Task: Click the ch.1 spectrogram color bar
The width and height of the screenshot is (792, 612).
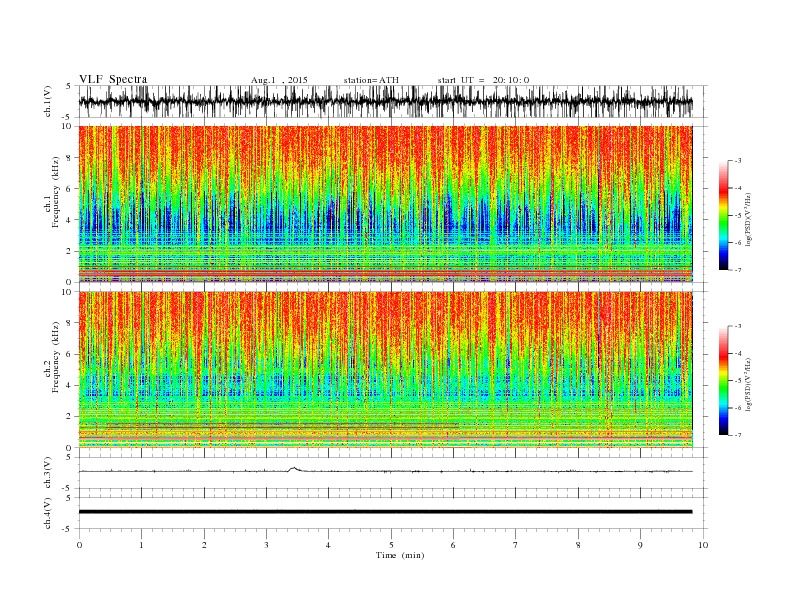Action: [724, 216]
